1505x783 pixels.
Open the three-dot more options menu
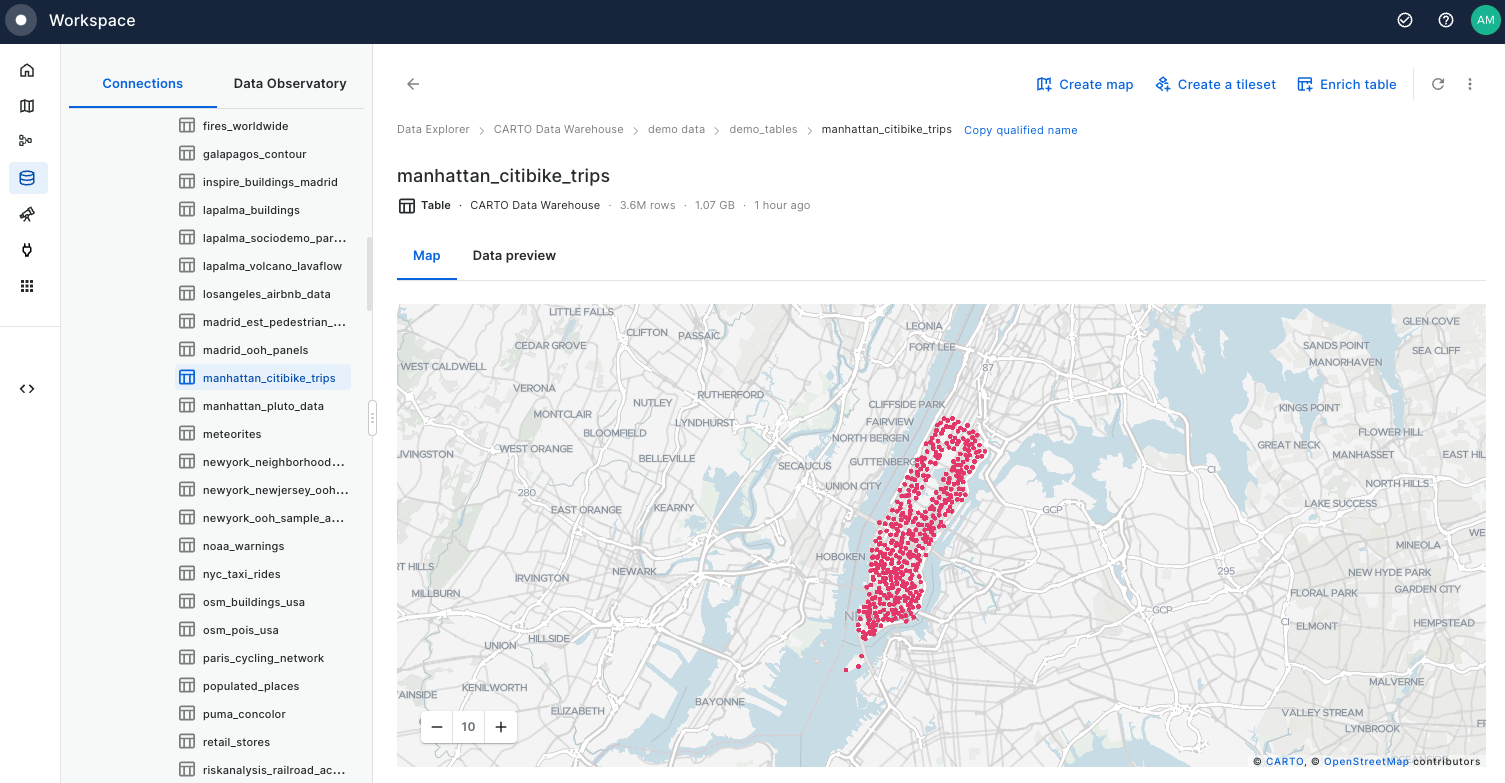pyautogui.click(x=1470, y=84)
